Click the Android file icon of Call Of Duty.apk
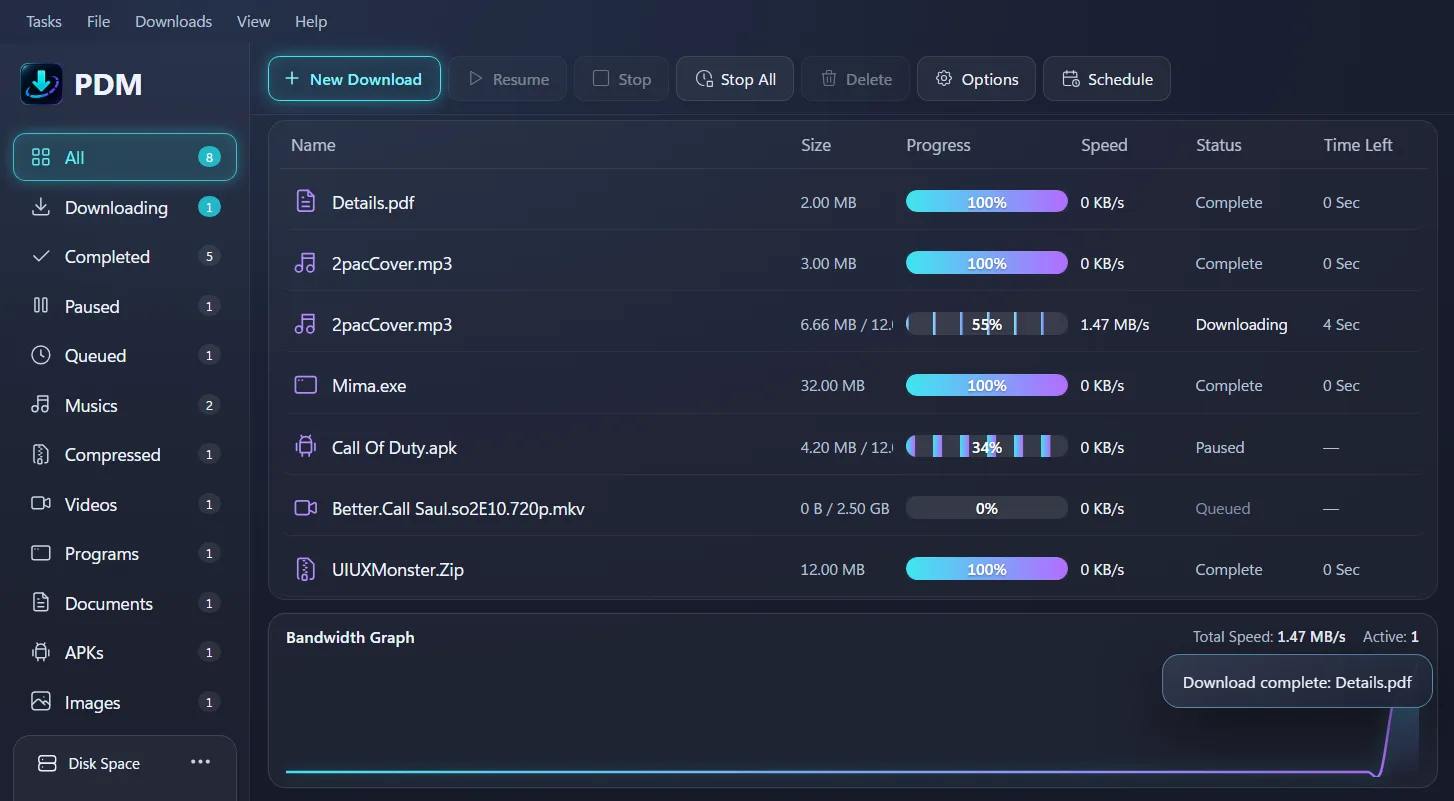 pos(306,447)
